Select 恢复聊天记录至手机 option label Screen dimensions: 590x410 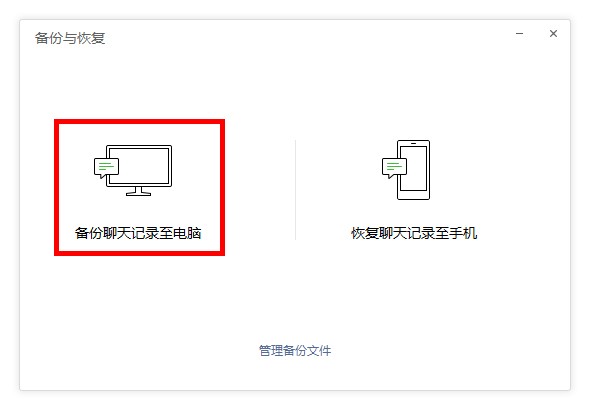414,233
